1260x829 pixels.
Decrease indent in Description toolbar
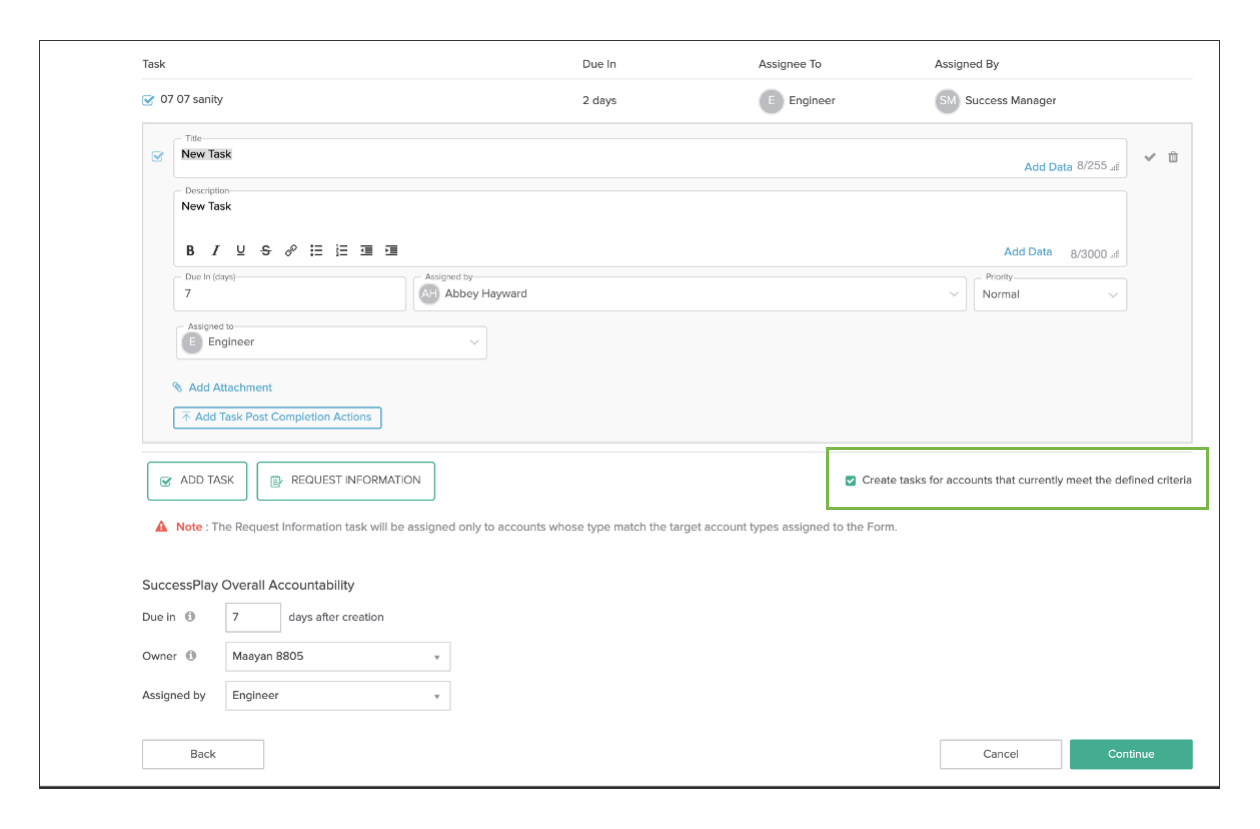point(366,251)
